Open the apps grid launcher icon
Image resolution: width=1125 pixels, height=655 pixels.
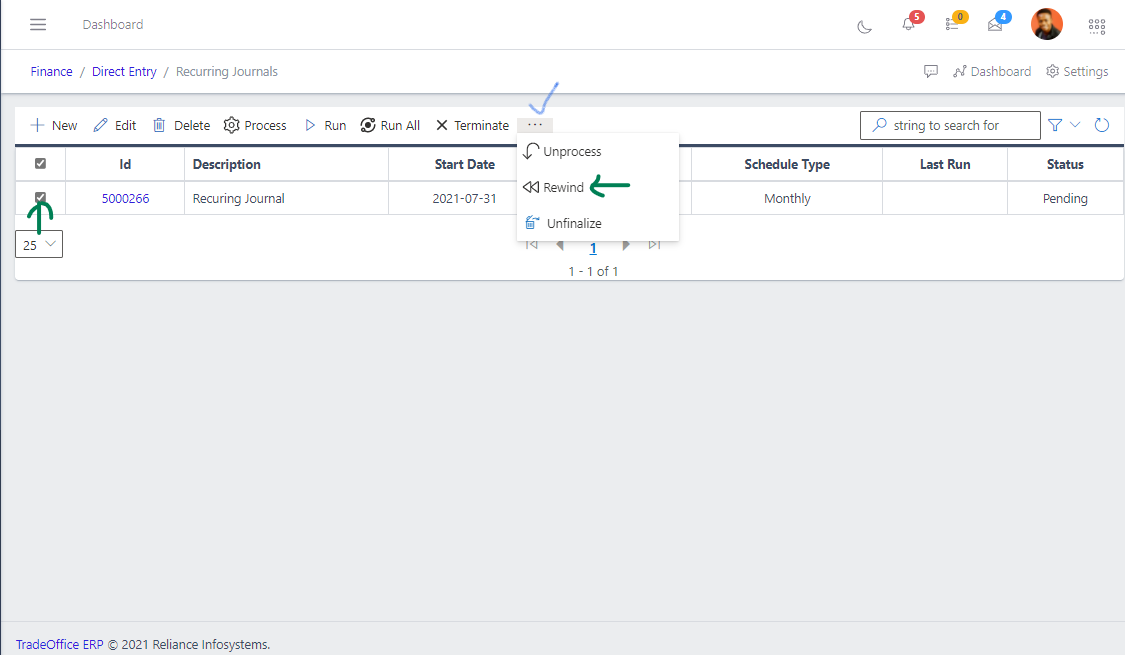point(1096,26)
